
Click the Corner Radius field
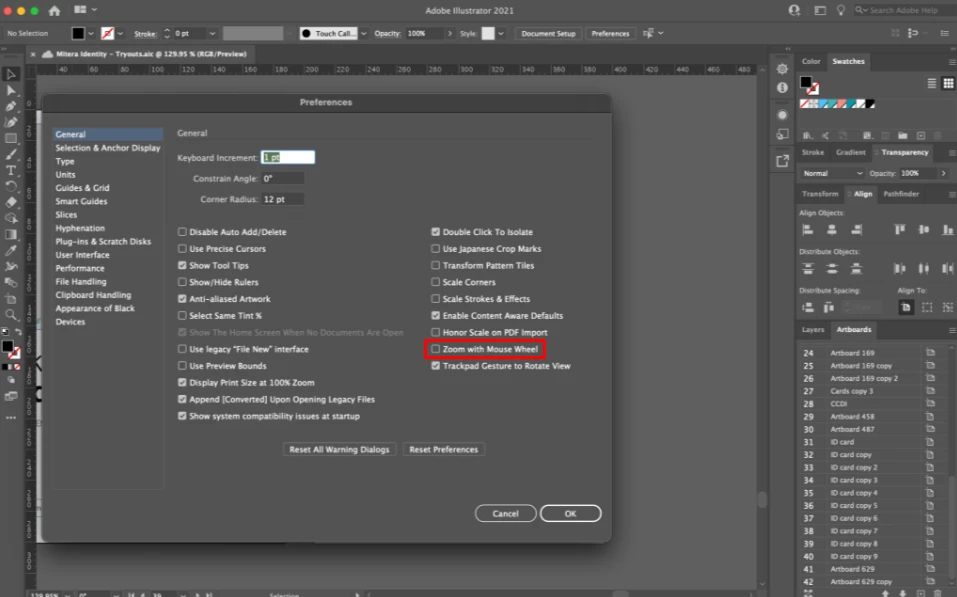pos(283,199)
